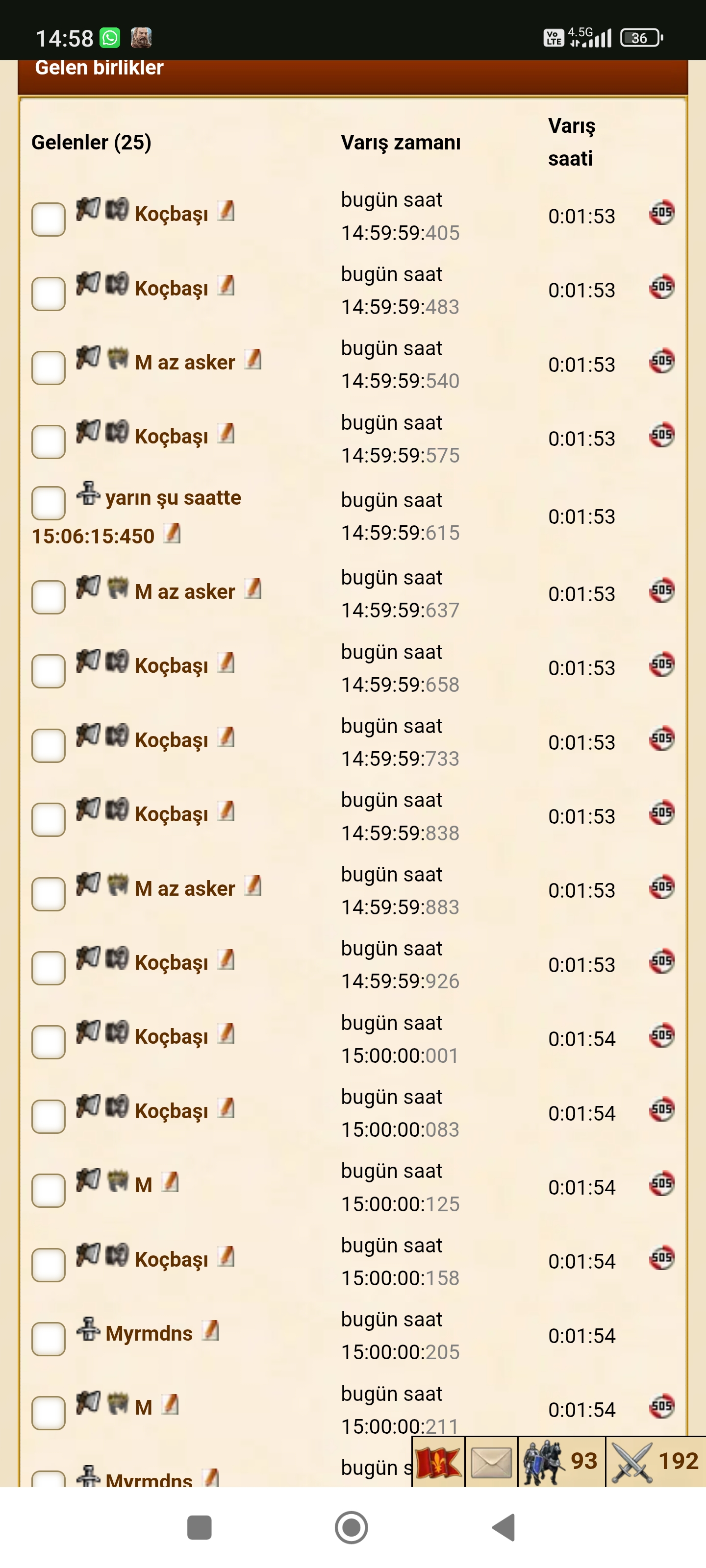The width and height of the screenshot is (706, 1568).
Task: Tap the Android home navigation button
Action: point(352,1527)
